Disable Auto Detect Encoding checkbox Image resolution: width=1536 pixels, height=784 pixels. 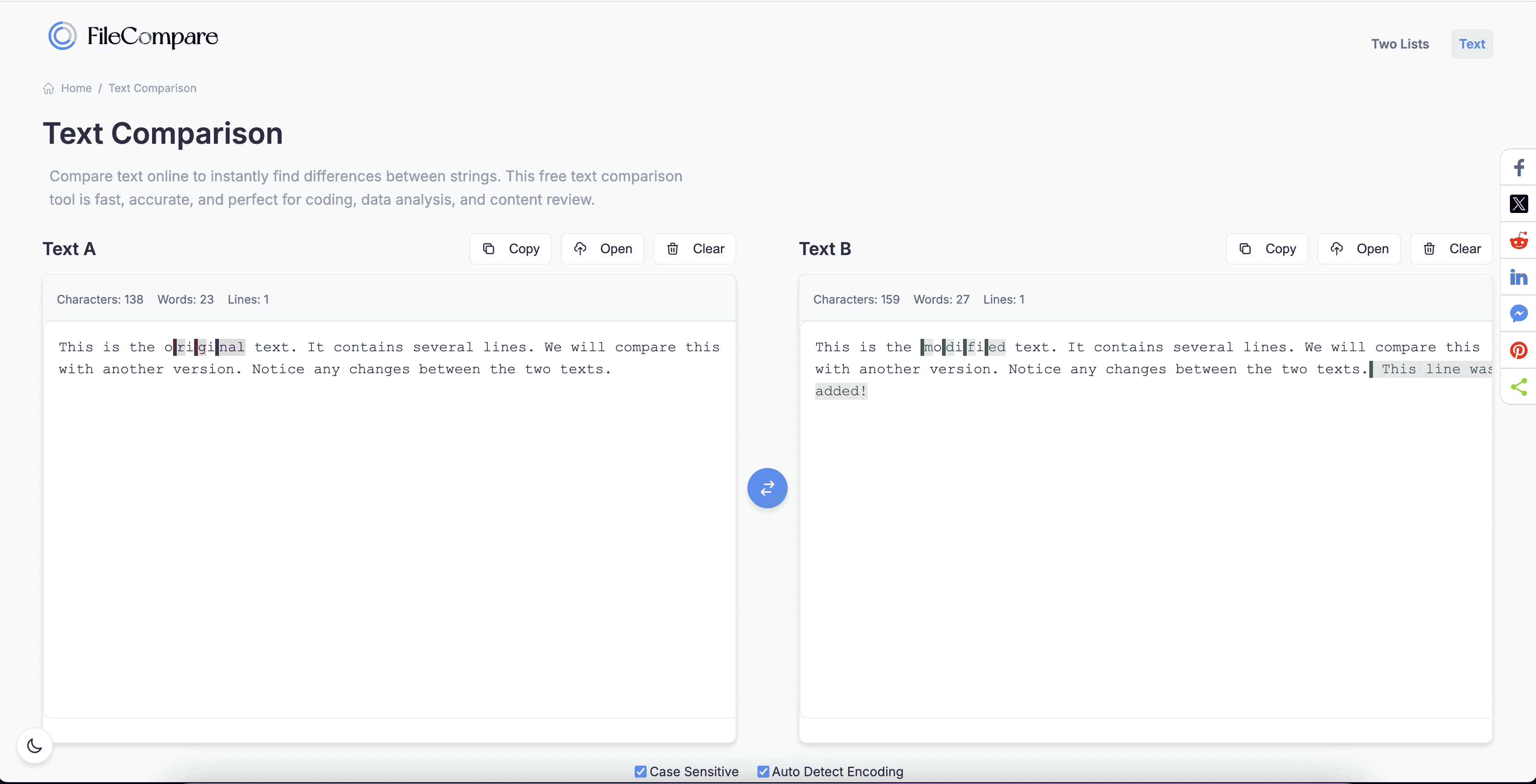tap(763, 772)
